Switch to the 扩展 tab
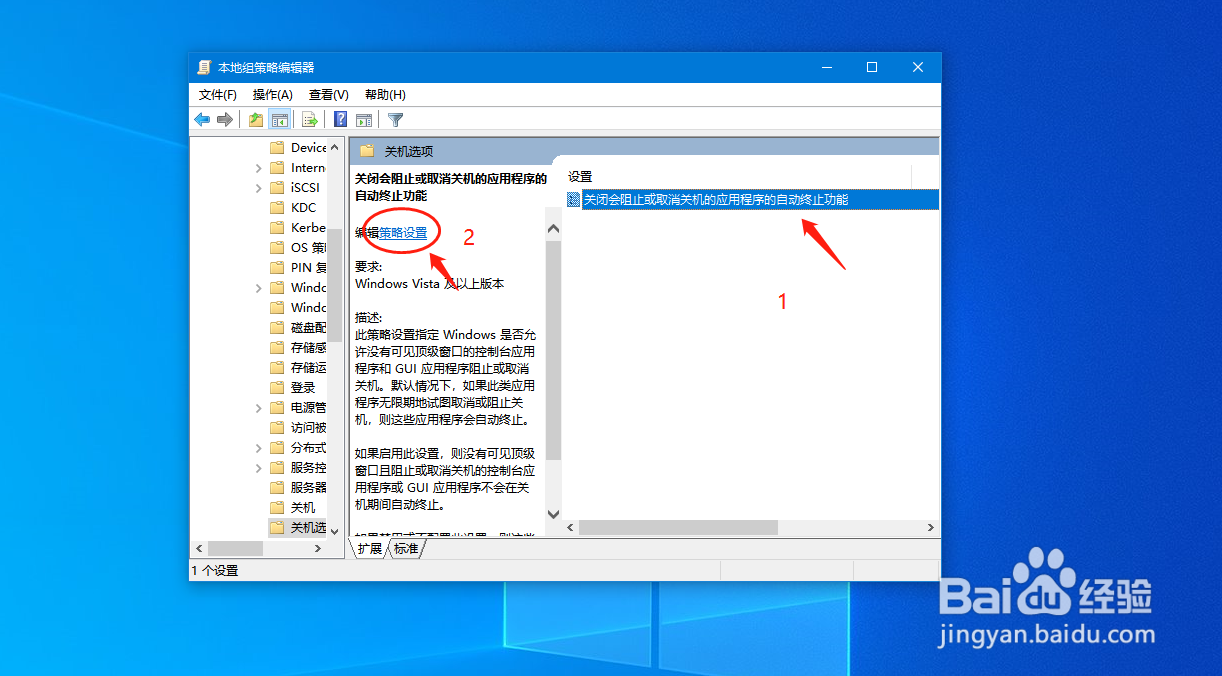 click(x=370, y=549)
